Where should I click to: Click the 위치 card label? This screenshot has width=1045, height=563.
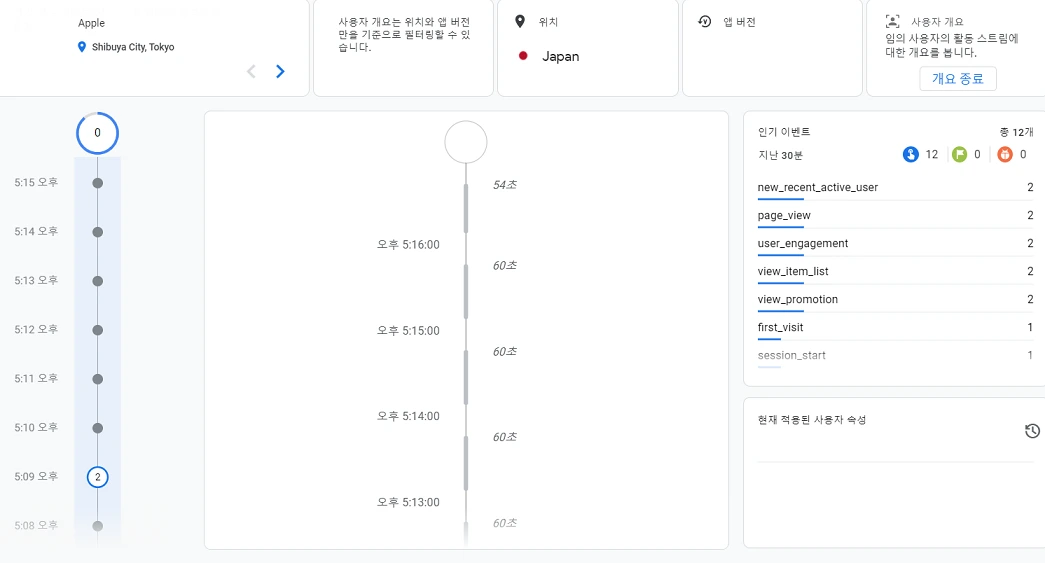tap(548, 22)
